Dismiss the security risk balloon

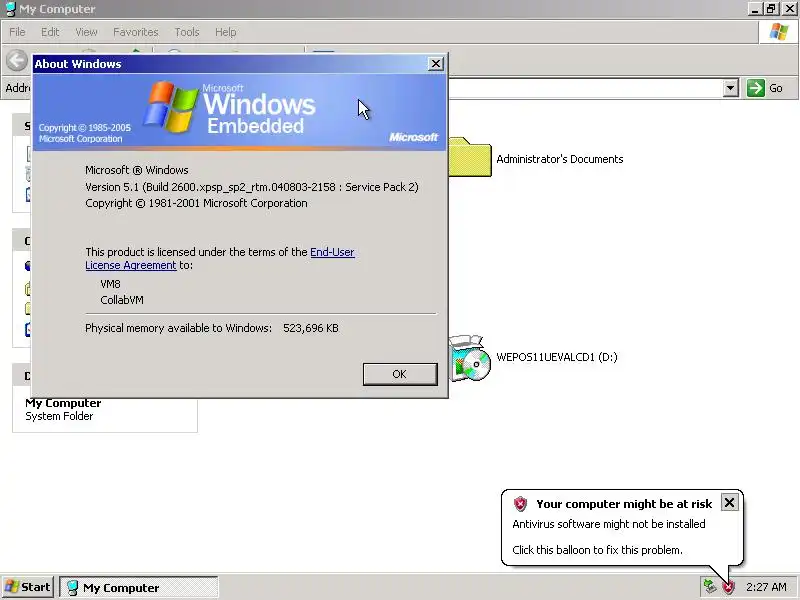729,503
